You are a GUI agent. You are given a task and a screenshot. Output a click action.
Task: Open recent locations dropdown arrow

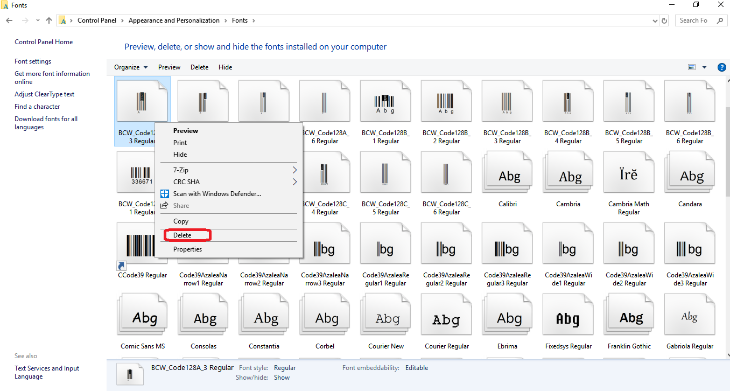click(x=38, y=20)
